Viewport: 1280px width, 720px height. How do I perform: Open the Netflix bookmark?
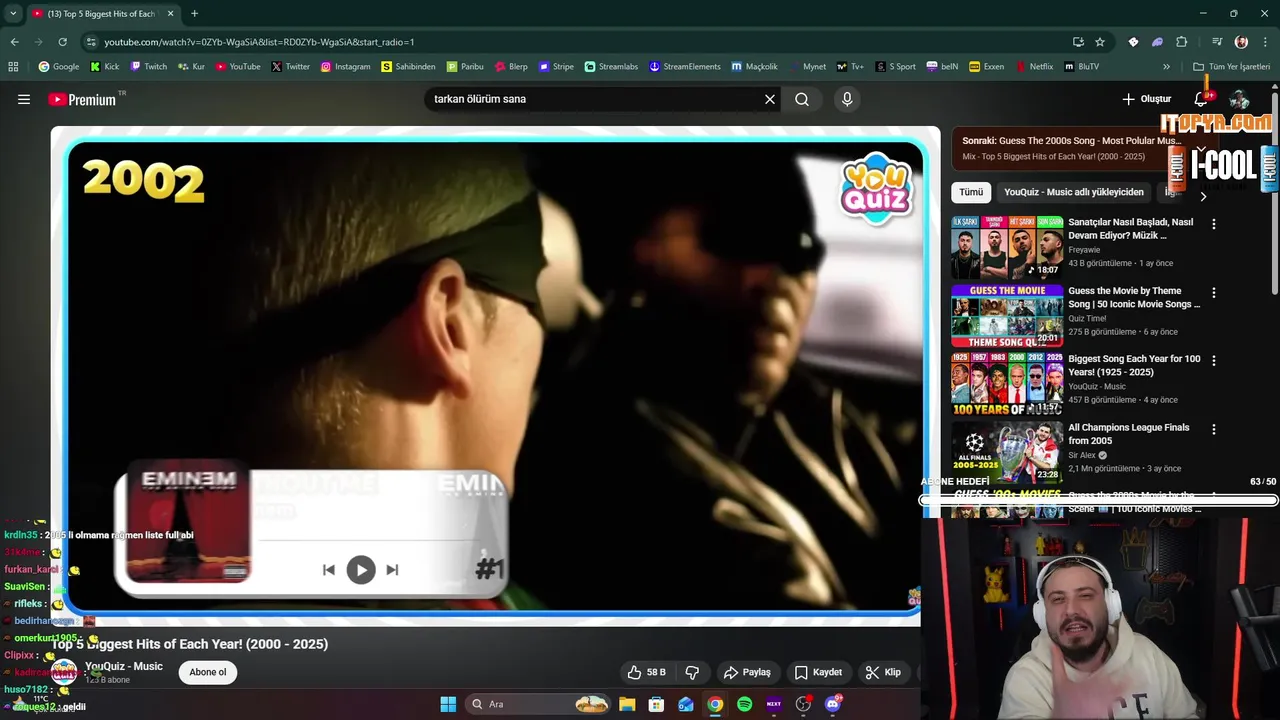pos(1034,67)
